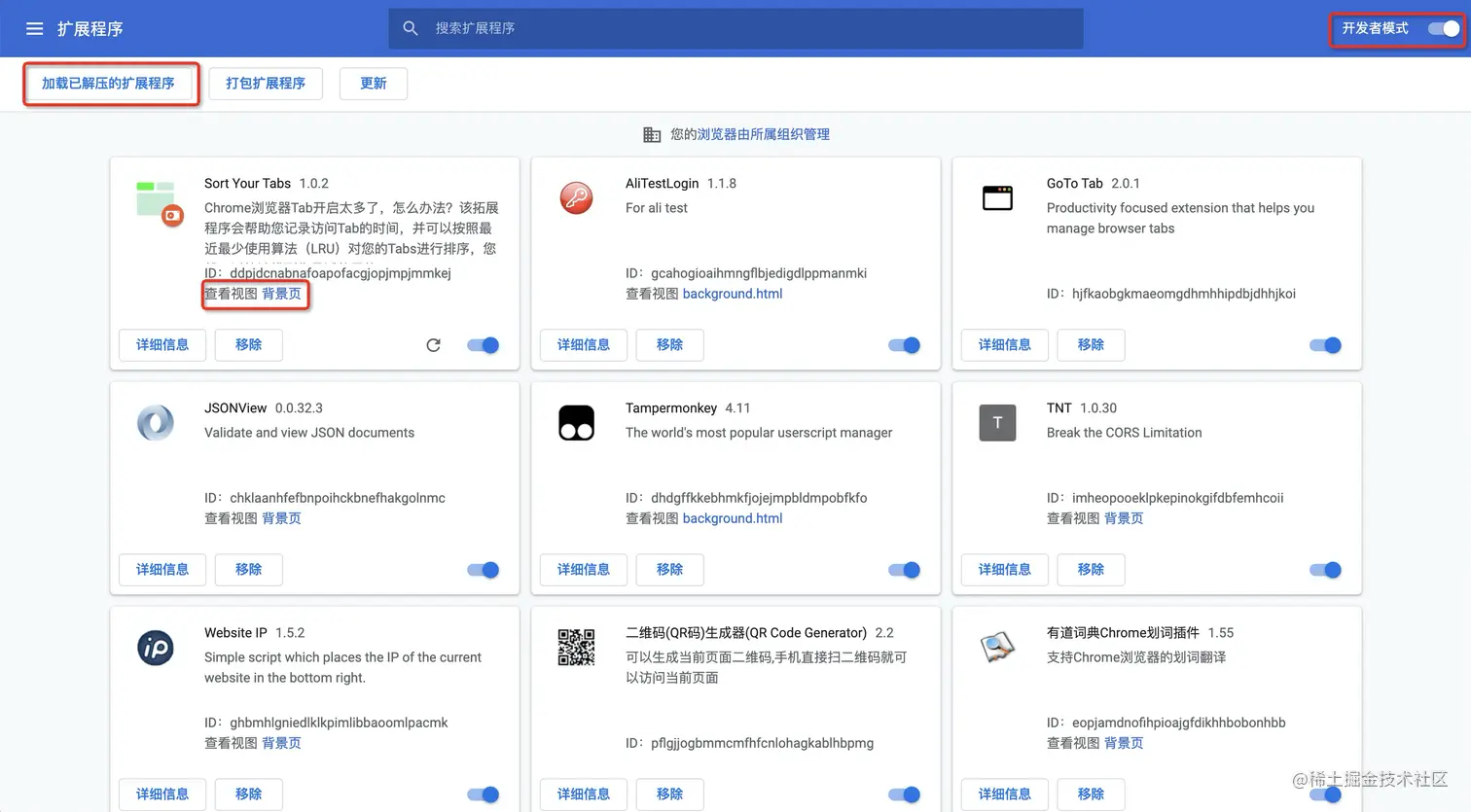
Task: Click the Sort Your Tabs extension icon
Action: (x=159, y=202)
